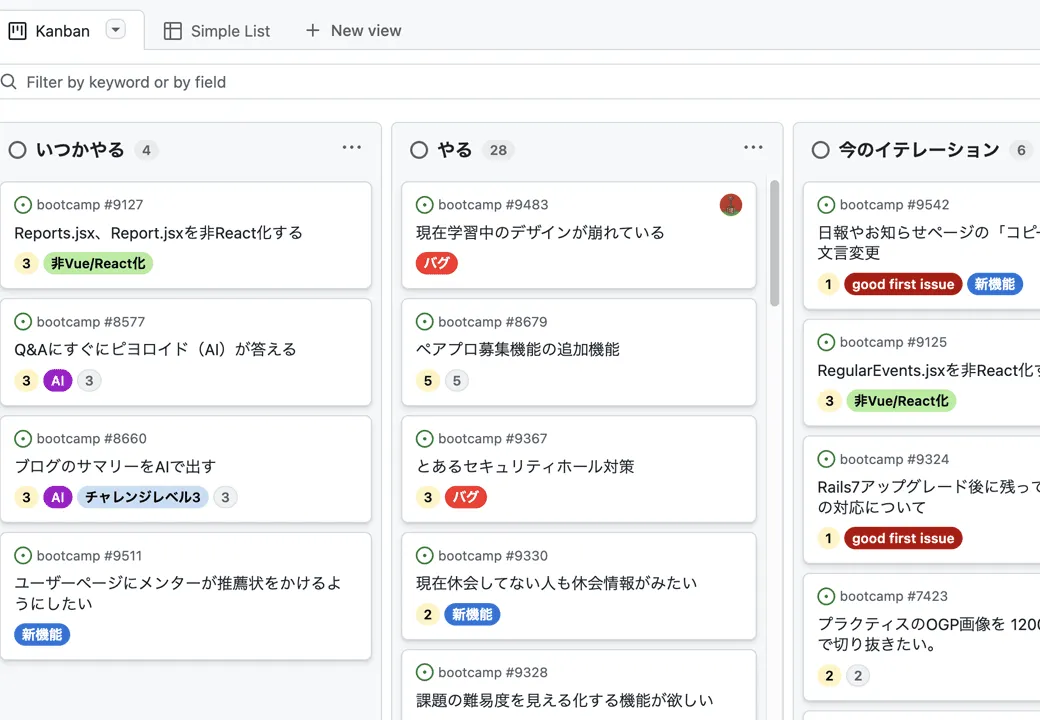1040x720 pixels.
Task: Click the open issue icon for bootcamp #9127
Action: 23,205
